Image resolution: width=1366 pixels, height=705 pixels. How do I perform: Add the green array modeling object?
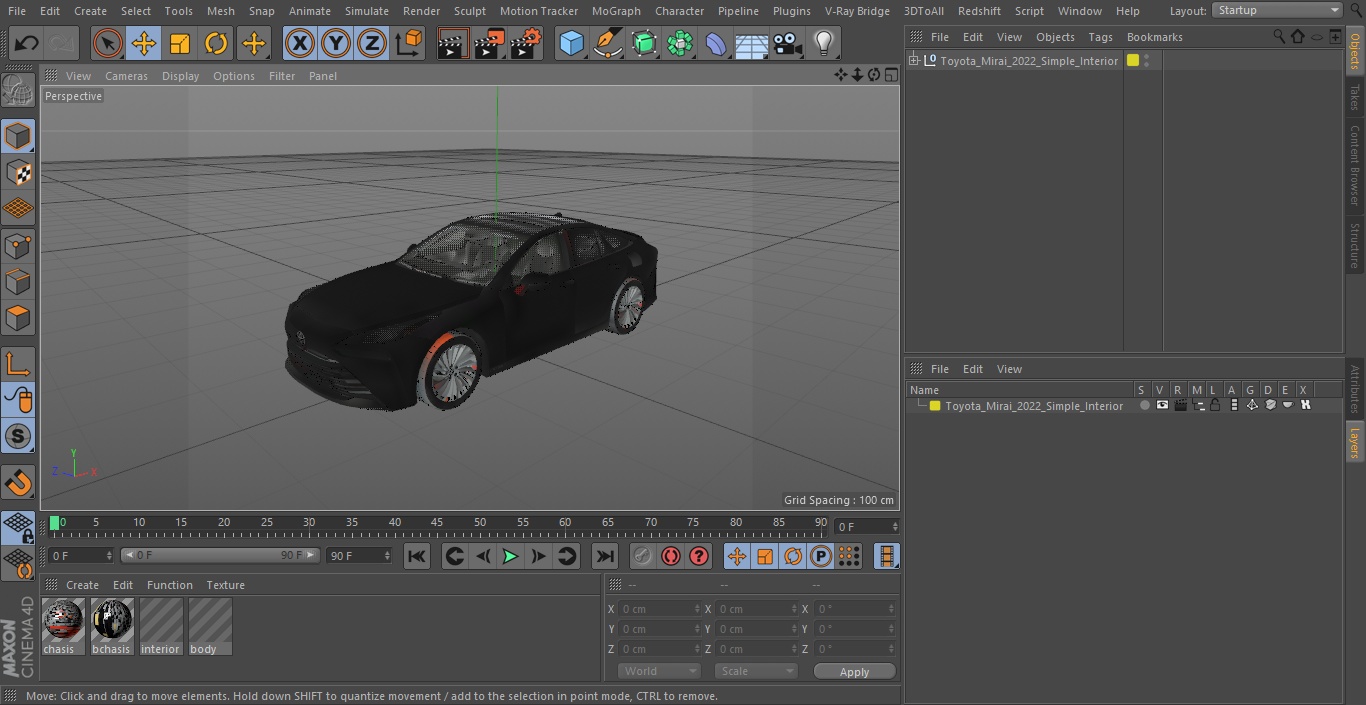pos(680,43)
